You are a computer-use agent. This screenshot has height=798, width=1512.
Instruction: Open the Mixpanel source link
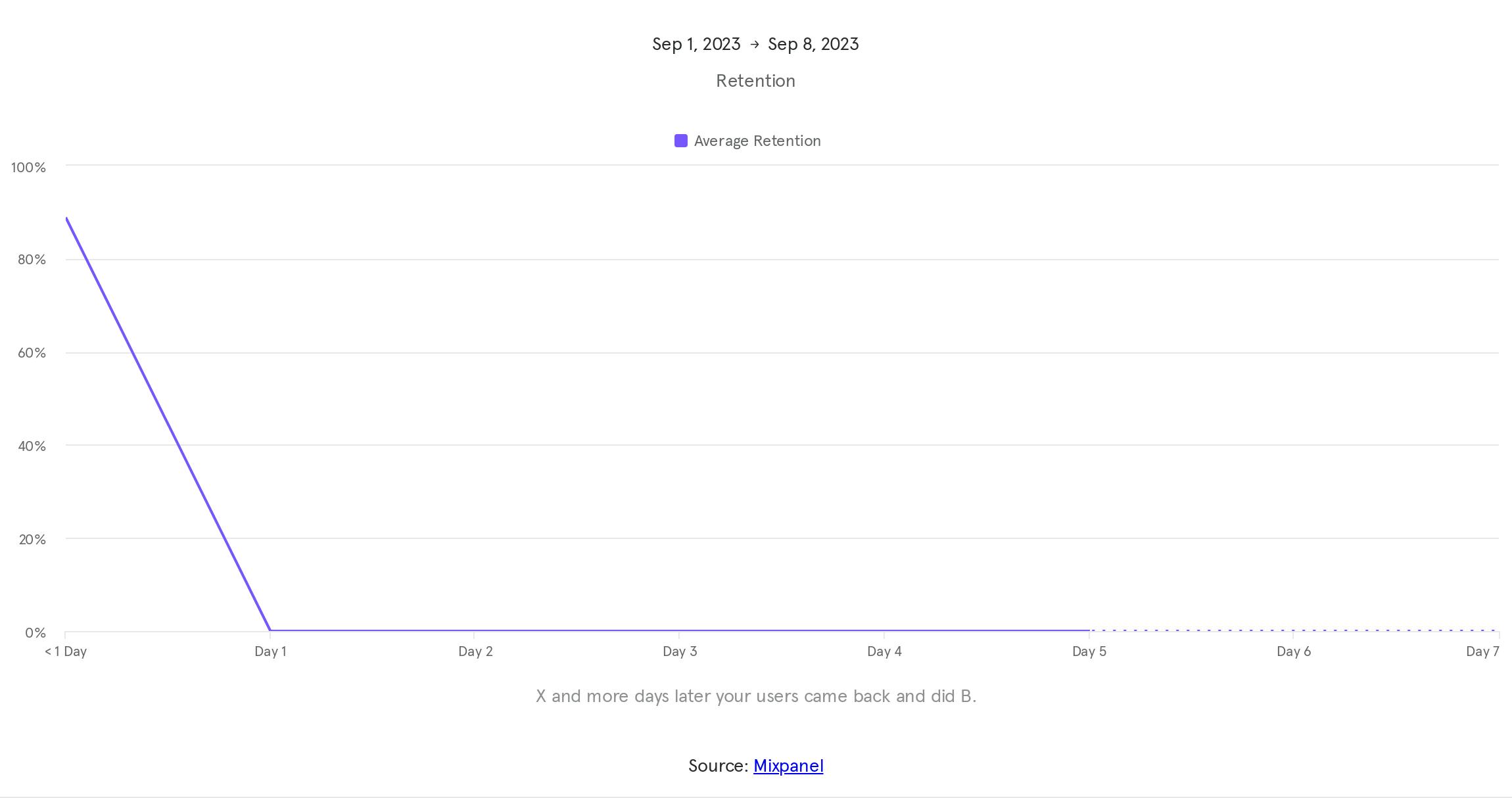788,766
